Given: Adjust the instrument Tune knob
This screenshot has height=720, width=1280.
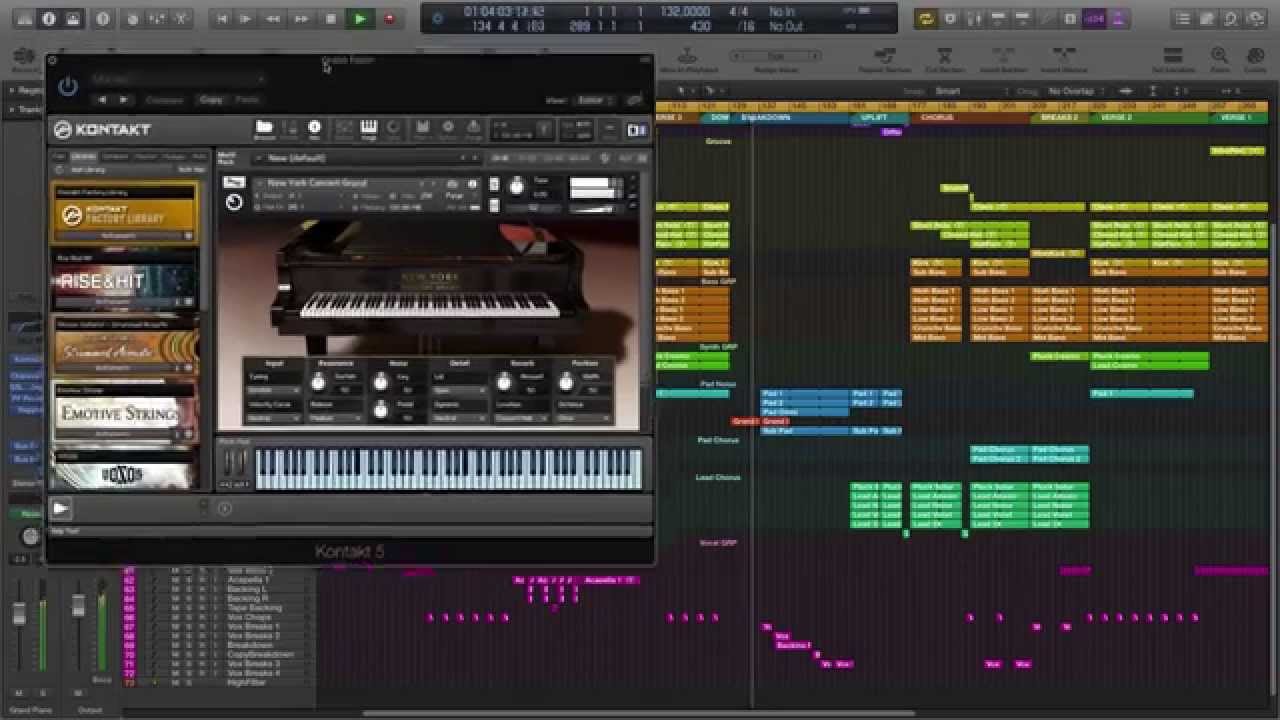Looking at the screenshot, I should point(517,186).
